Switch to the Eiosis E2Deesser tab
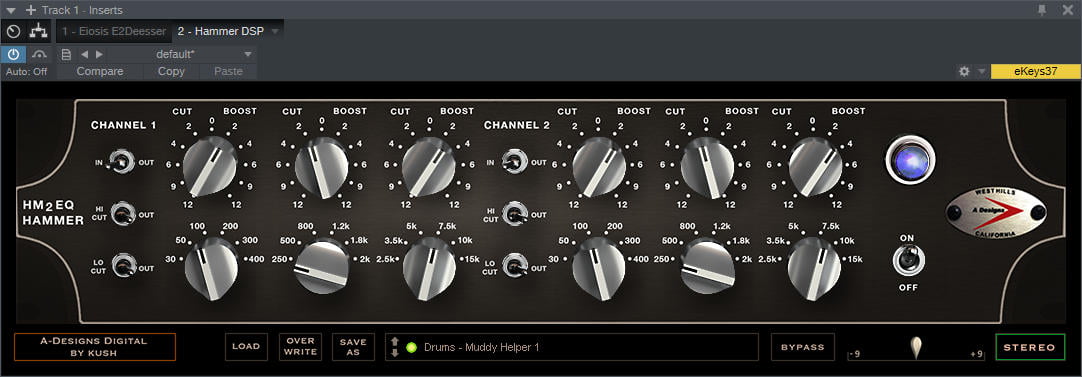The width and height of the screenshot is (1082, 377). coord(114,31)
